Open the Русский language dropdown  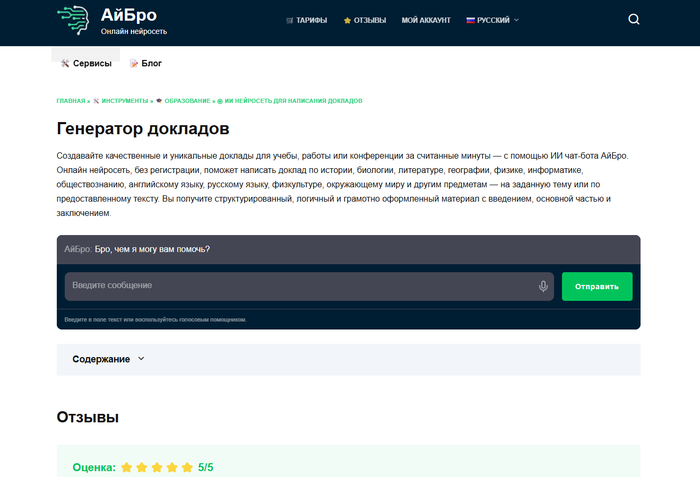[493, 20]
